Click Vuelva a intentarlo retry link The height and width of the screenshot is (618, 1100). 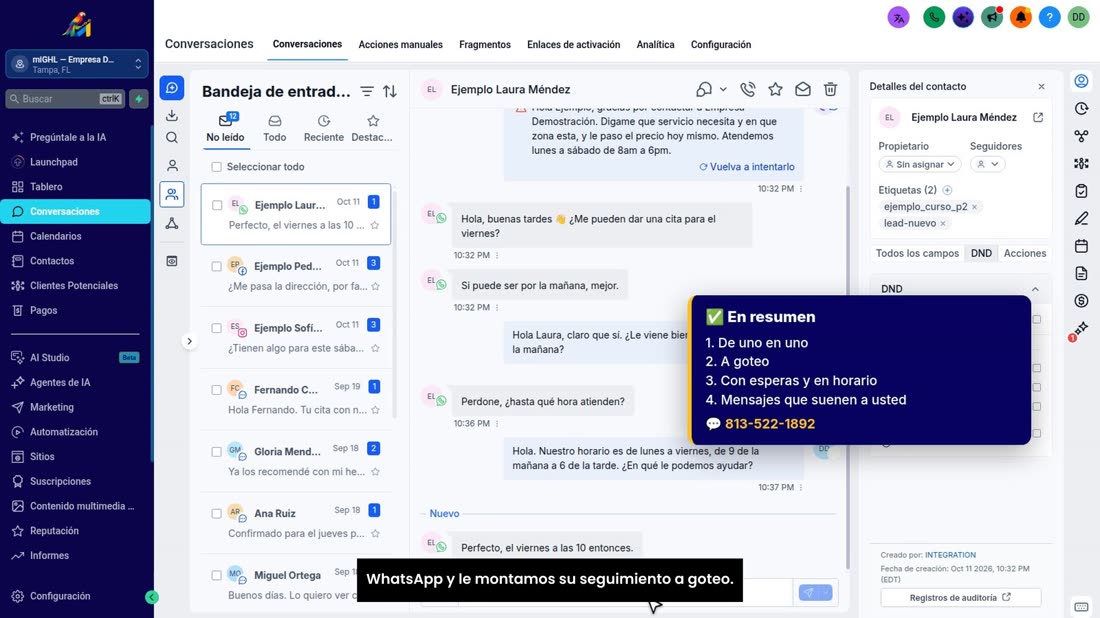coord(746,167)
